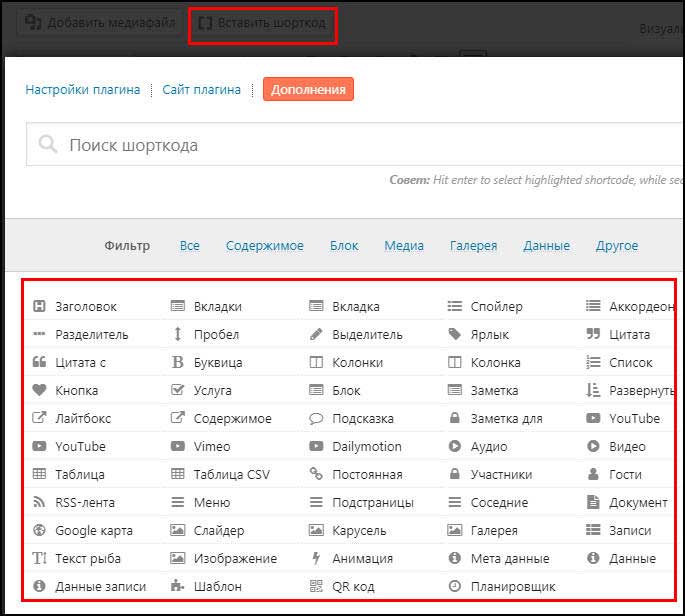Click the Заметка shortcode label
685x616 pixels.
coord(494,391)
